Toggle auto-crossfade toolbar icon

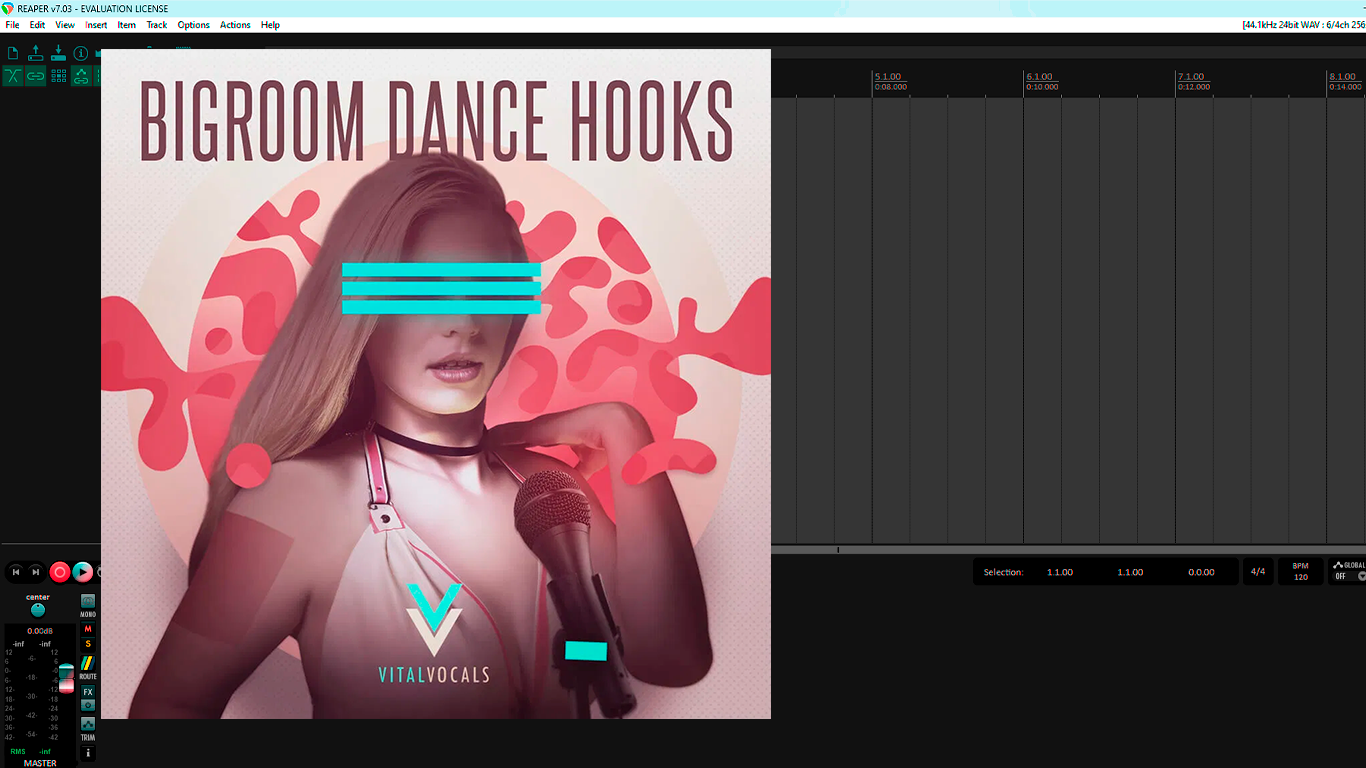pyautogui.click(x=13, y=76)
